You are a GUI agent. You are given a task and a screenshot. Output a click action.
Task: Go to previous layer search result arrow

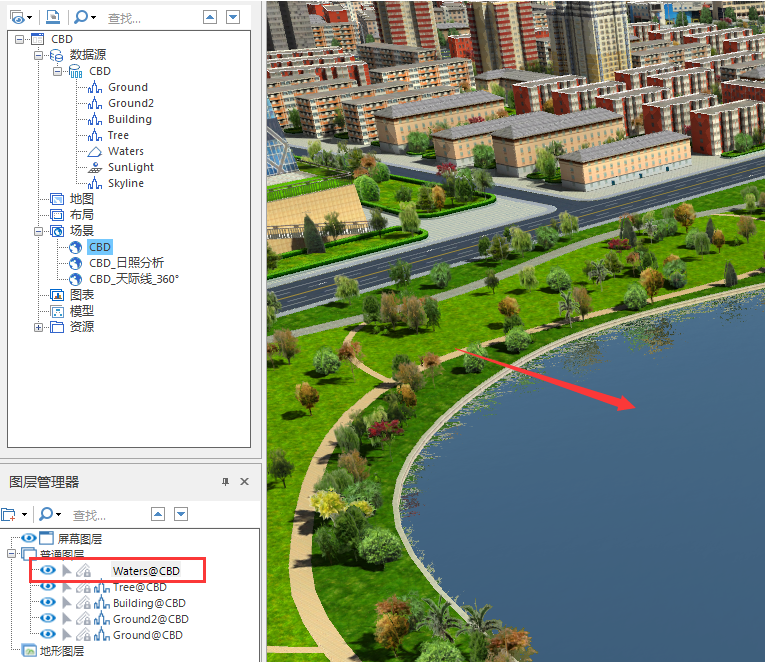click(x=158, y=514)
